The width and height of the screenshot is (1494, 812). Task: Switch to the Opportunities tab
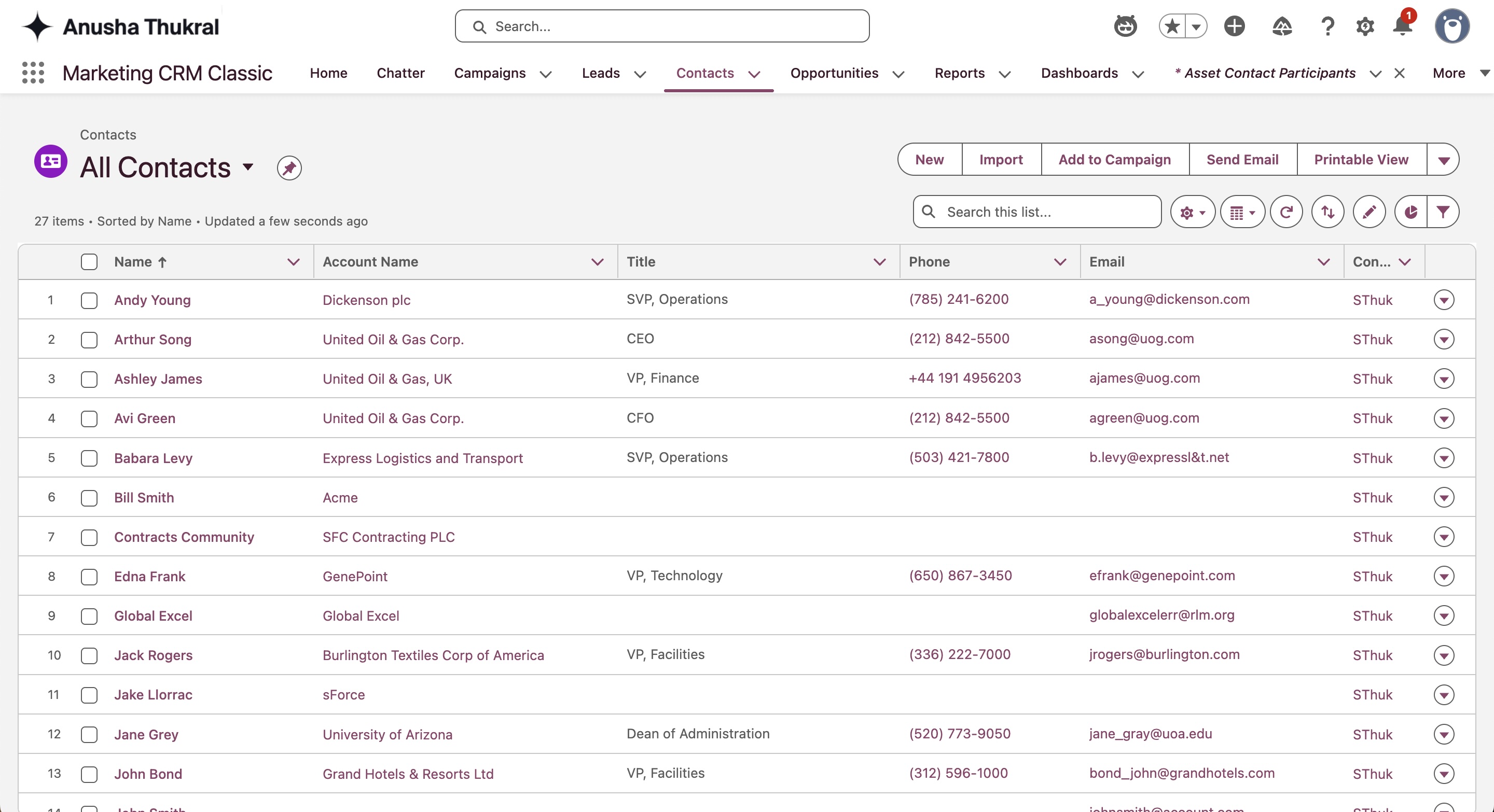coord(834,73)
